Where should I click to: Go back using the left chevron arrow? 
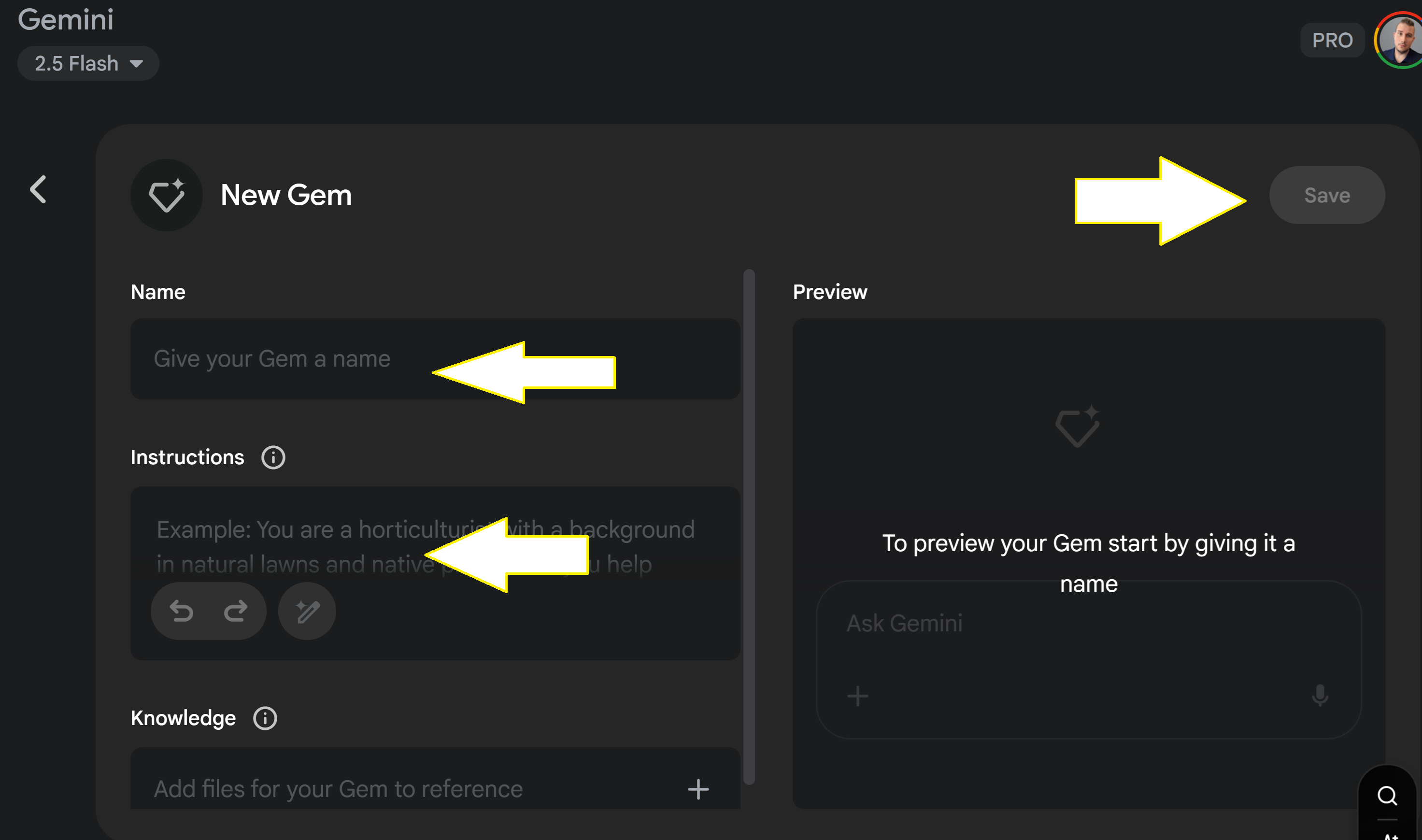coord(38,189)
